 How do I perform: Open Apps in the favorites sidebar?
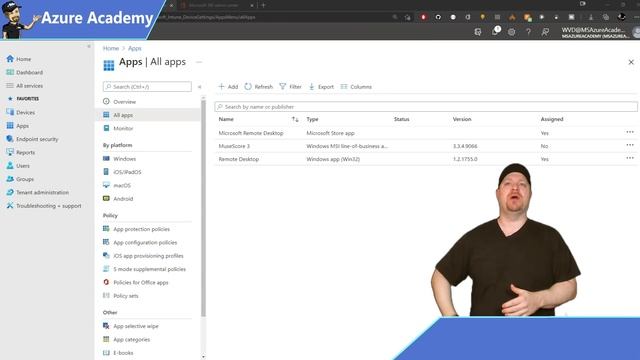[18, 126]
